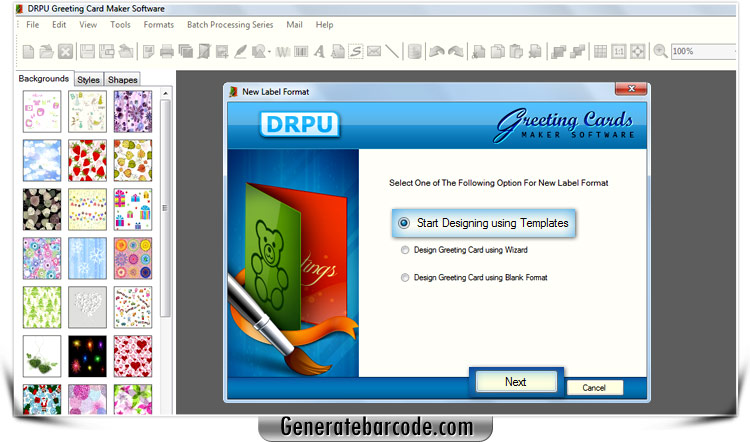This screenshot has height=442, width=750.
Task: Open the Mail menu
Action: (294, 24)
